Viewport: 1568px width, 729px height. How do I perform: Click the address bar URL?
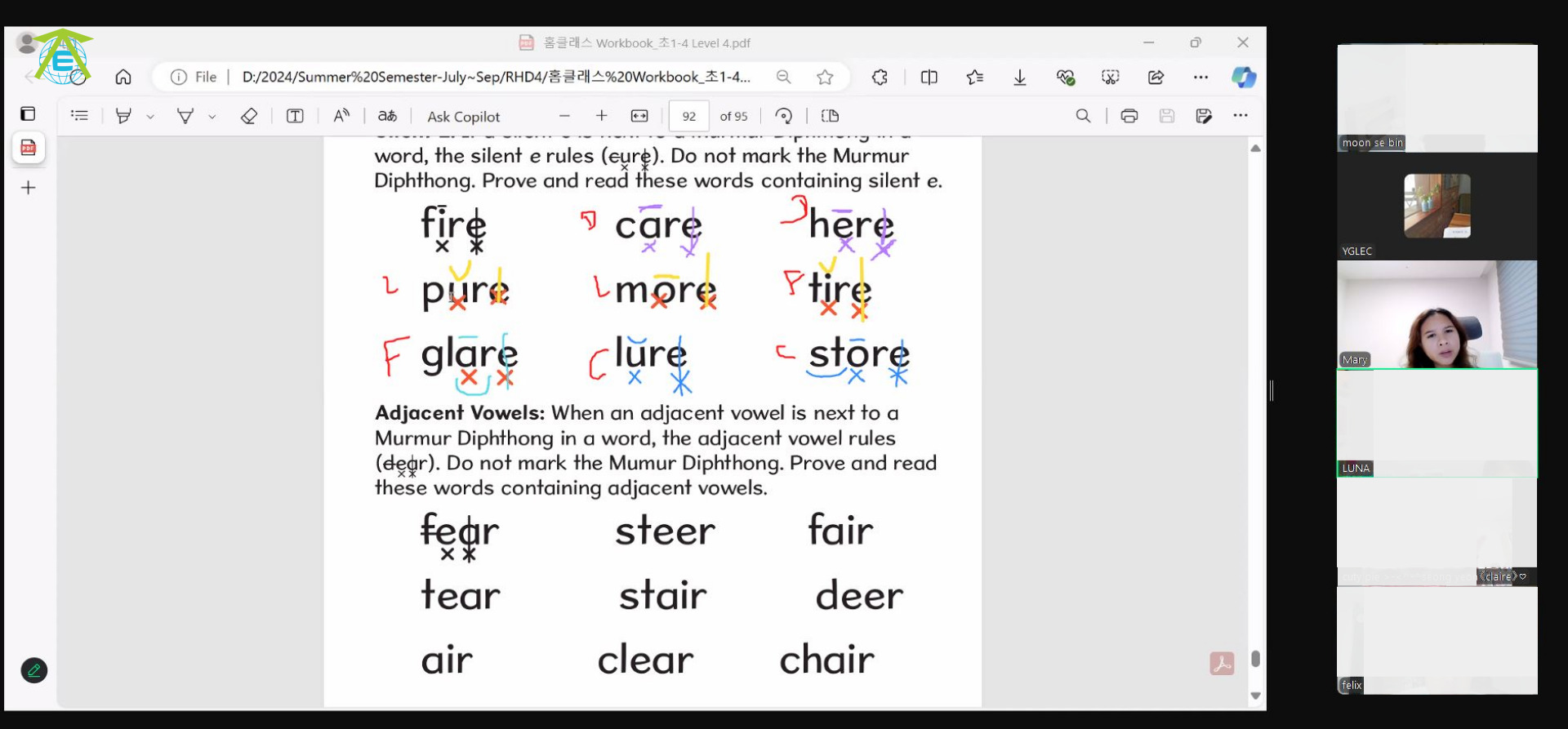[496, 77]
